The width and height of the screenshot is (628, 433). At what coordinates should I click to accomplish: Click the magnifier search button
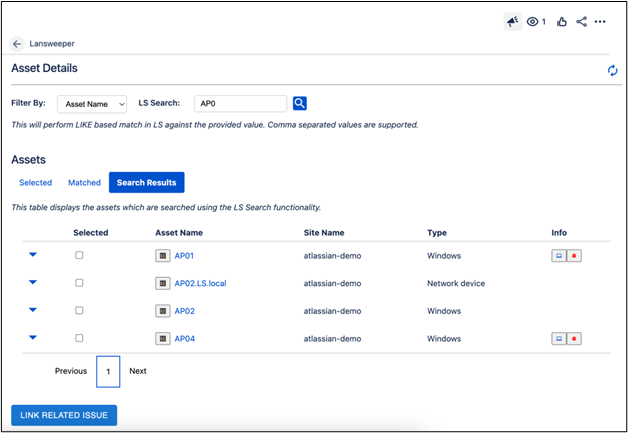click(299, 103)
